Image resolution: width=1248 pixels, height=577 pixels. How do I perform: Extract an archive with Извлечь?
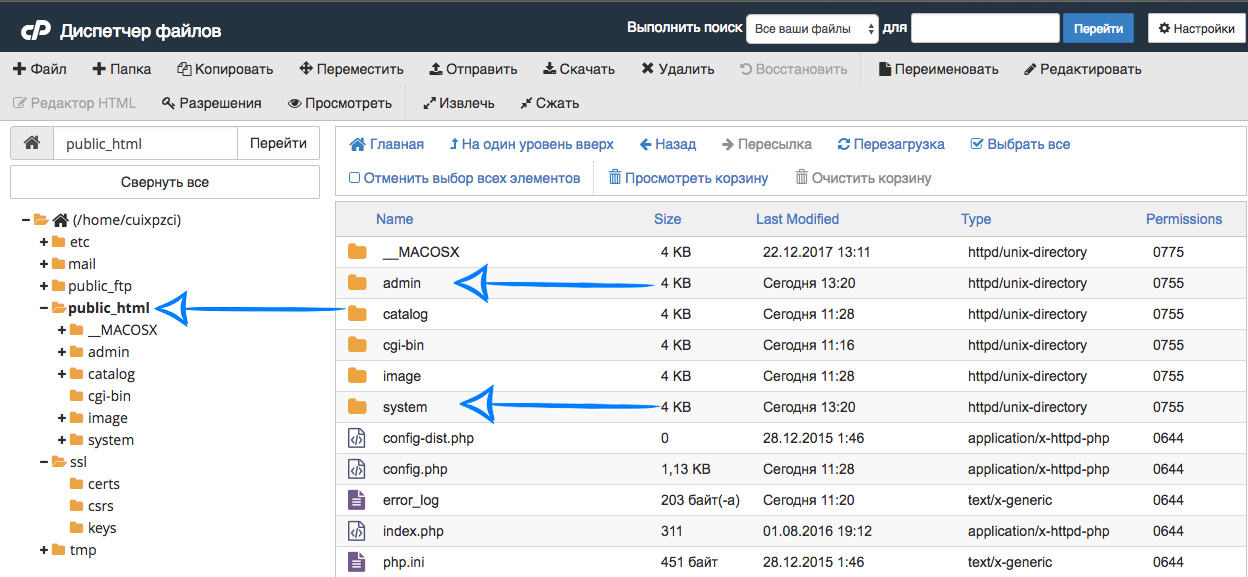click(x=457, y=102)
